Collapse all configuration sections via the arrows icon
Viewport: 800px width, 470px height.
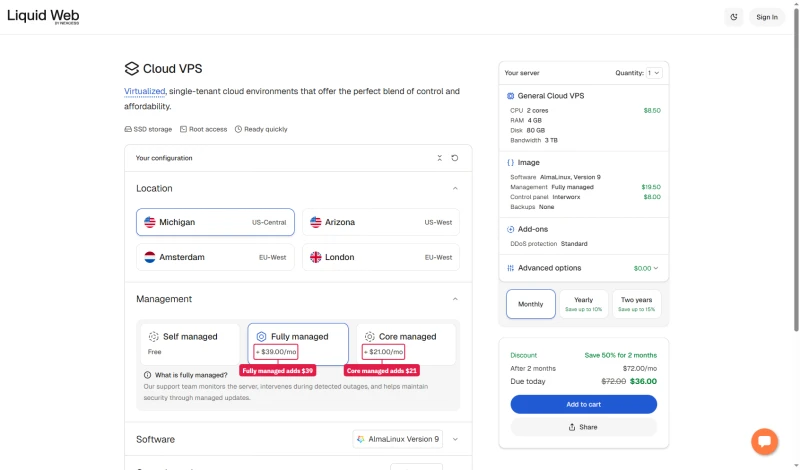click(x=439, y=158)
